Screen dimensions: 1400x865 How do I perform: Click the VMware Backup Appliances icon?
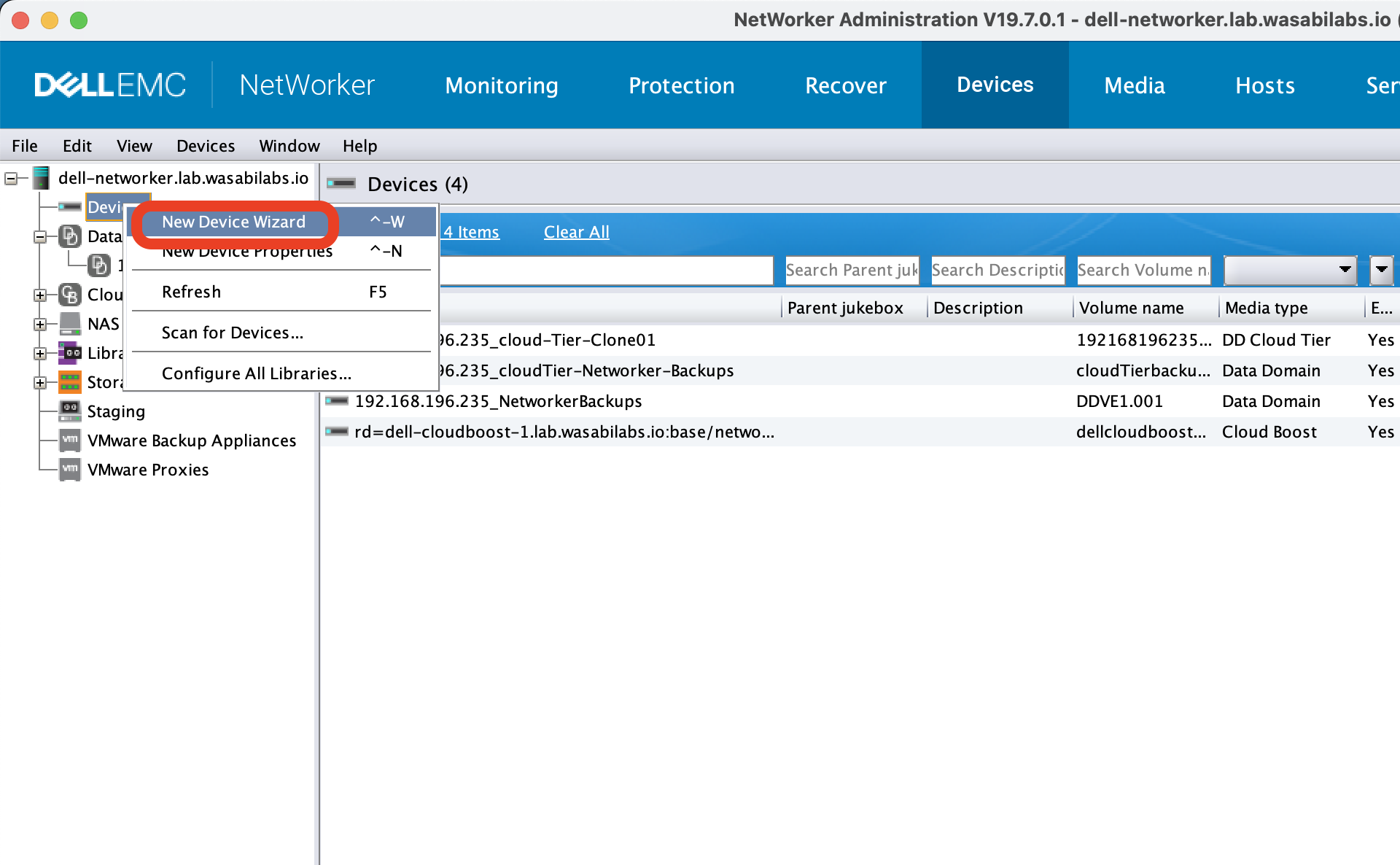[71, 438]
